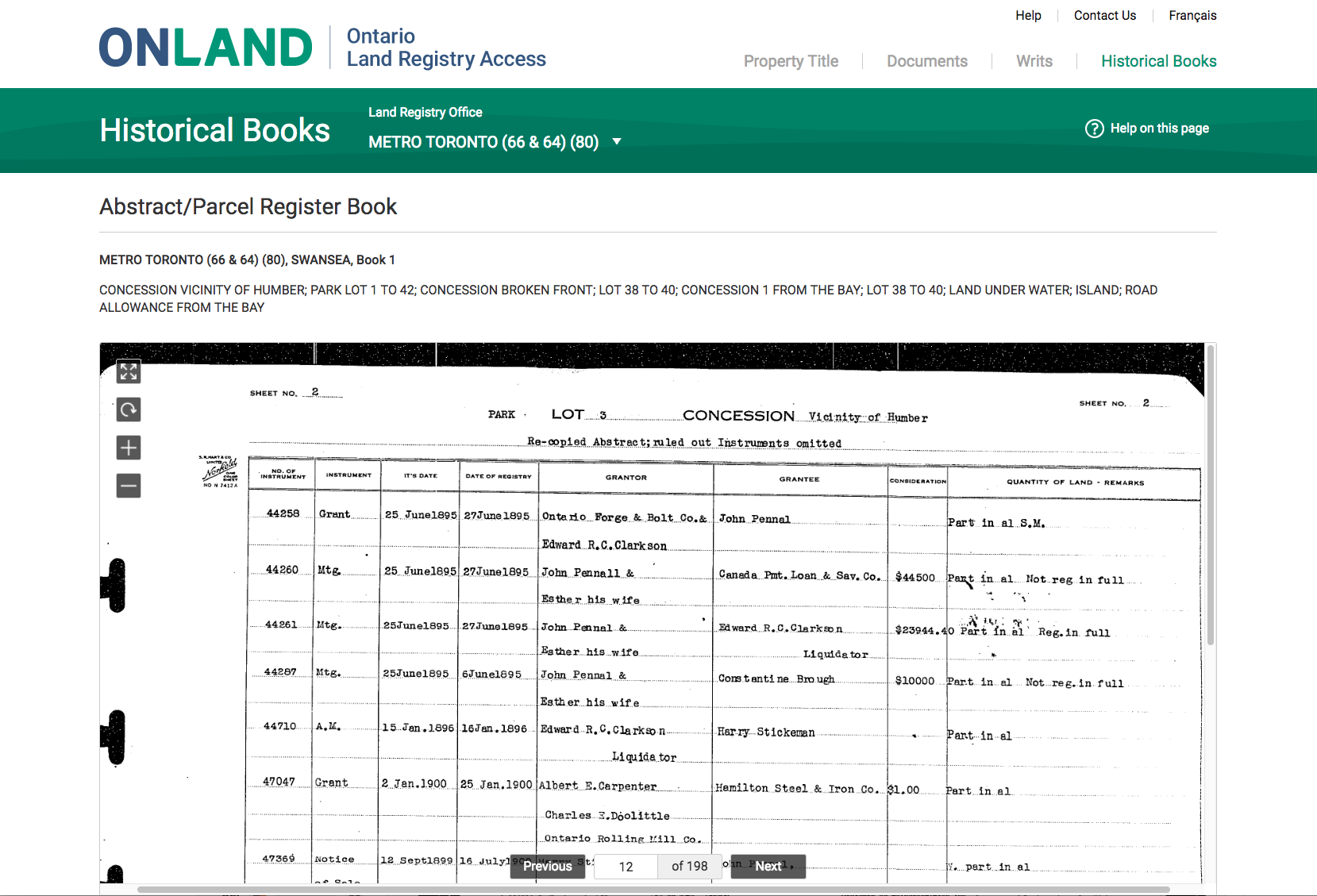Click the $10000 consideration value
The height and width of the screenshot is (896, 1317).
pos(915,681)
